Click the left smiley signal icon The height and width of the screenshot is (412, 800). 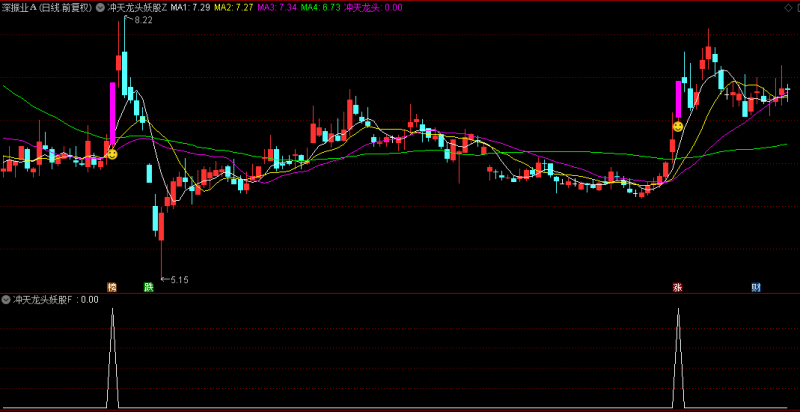pyautogui.click(x=112, y=153)
